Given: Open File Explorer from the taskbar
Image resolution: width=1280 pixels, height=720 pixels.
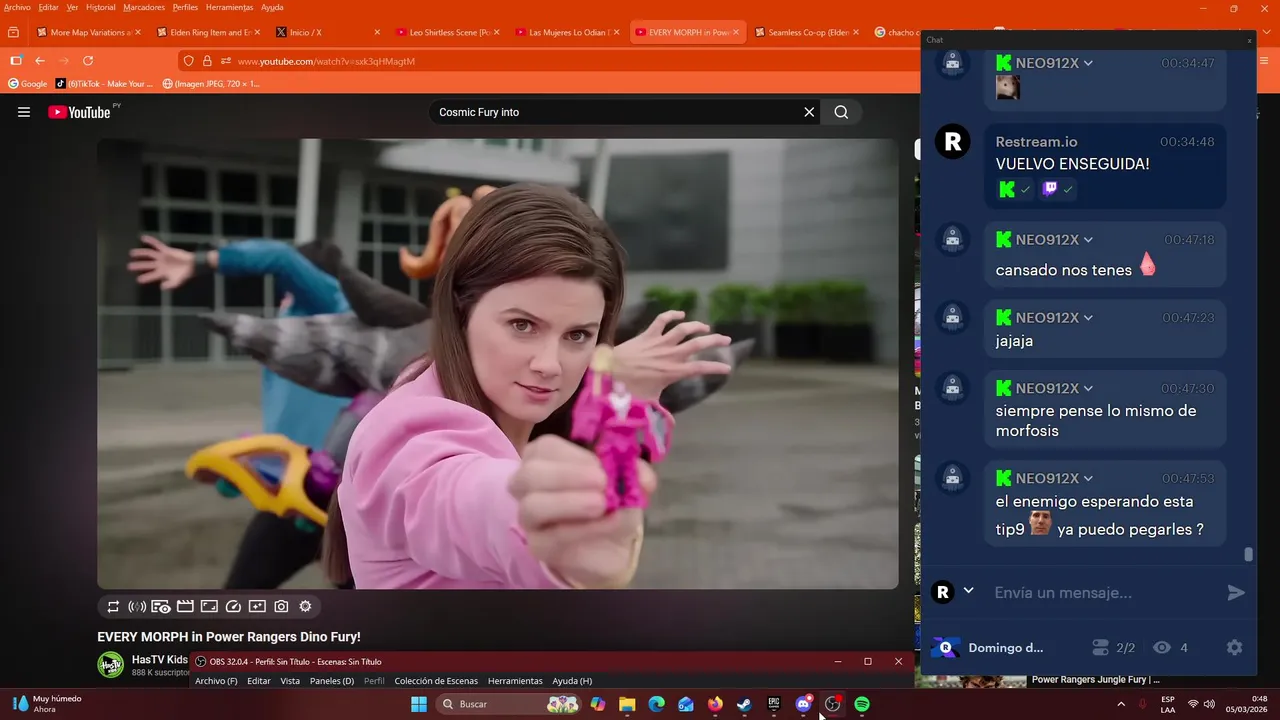Looking at the screenshot, I should 627,704.
